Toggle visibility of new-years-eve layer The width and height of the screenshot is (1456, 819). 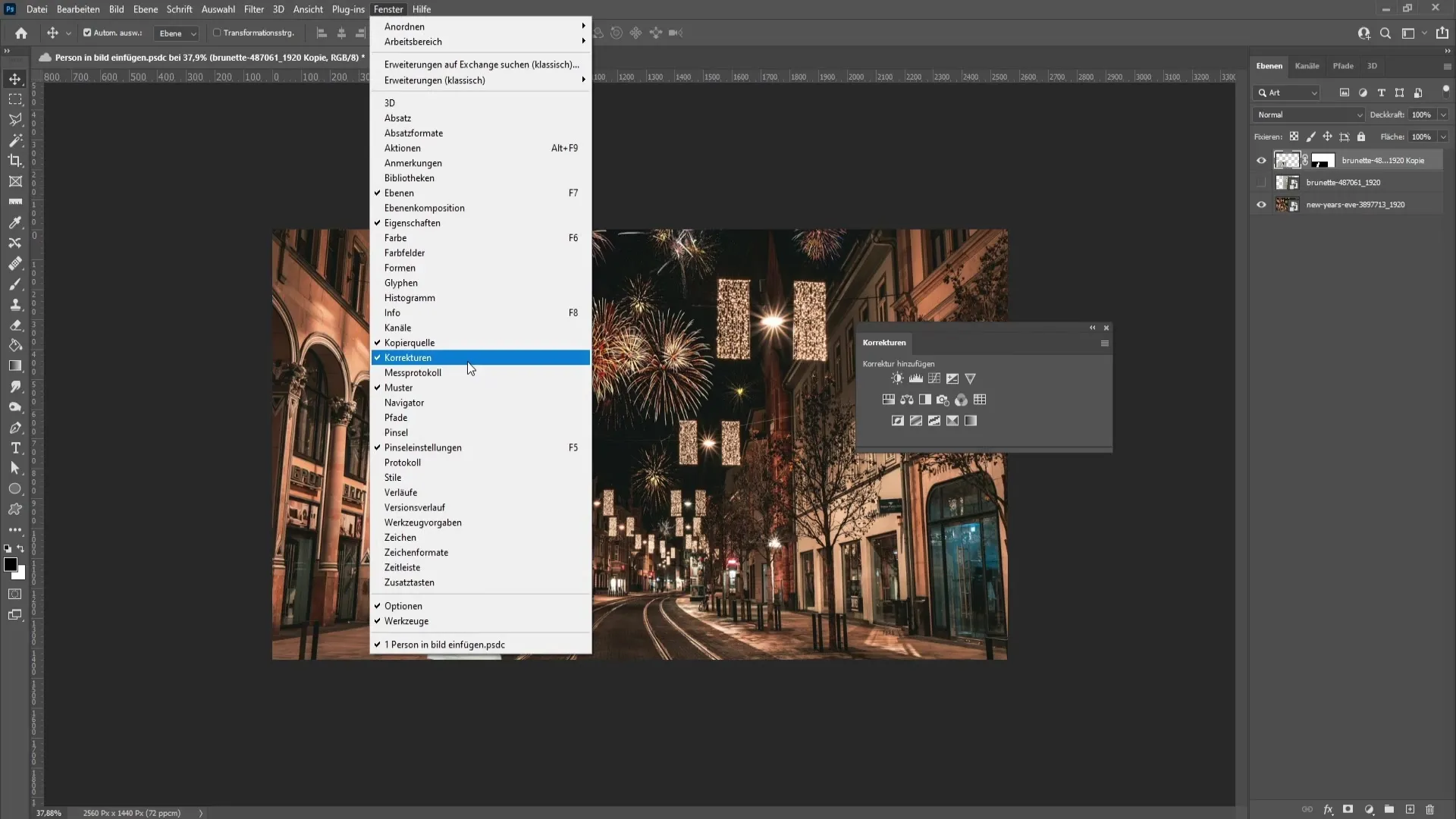[1262, 204]
